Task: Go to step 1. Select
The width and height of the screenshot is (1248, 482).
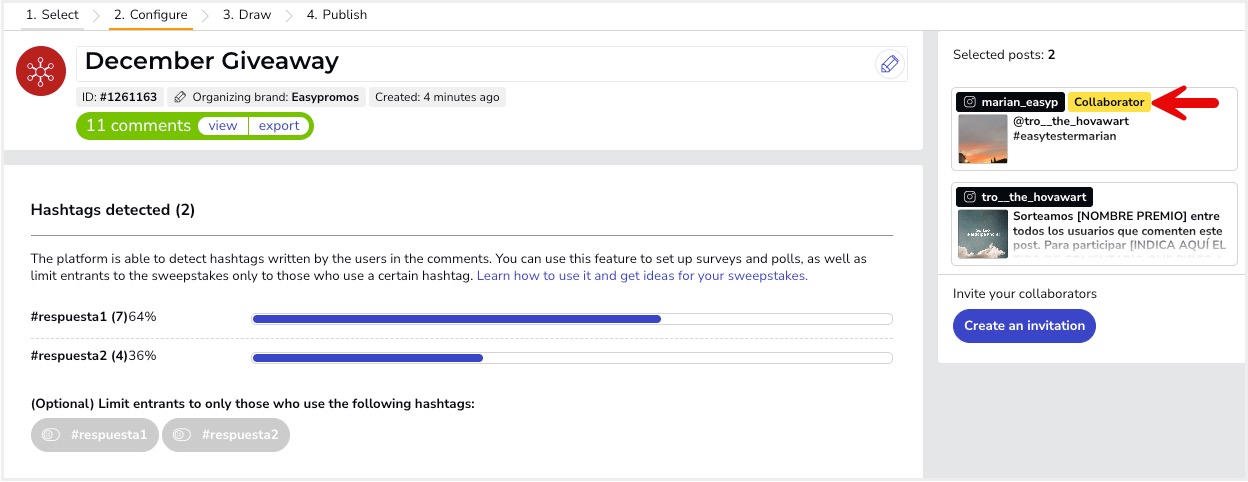Action: click(x=52, y=15)
